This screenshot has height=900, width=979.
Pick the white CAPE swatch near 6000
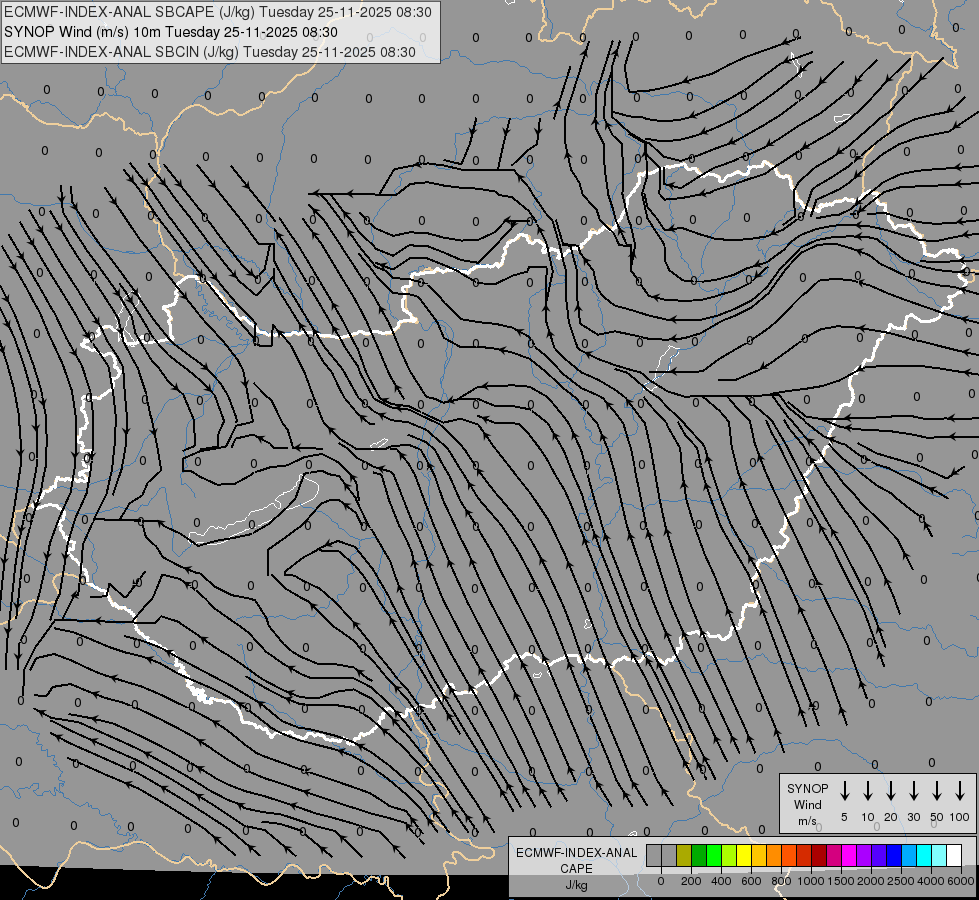pyautogui.click(x=953, y=855)
